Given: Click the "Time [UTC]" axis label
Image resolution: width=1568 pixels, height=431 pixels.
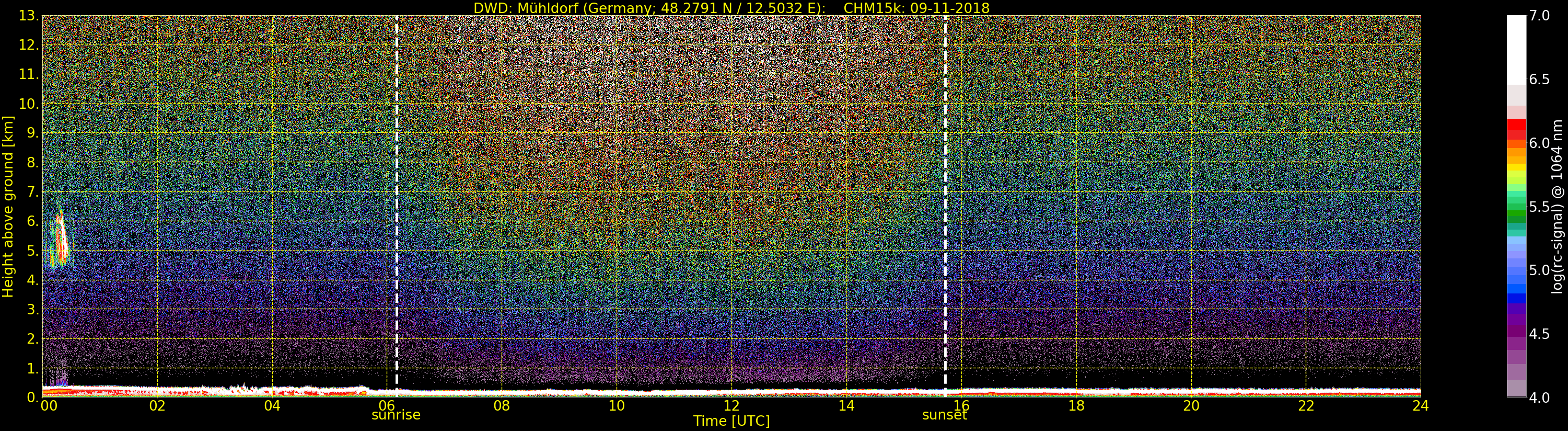Looking at the screenshot, I should point(731,421).
